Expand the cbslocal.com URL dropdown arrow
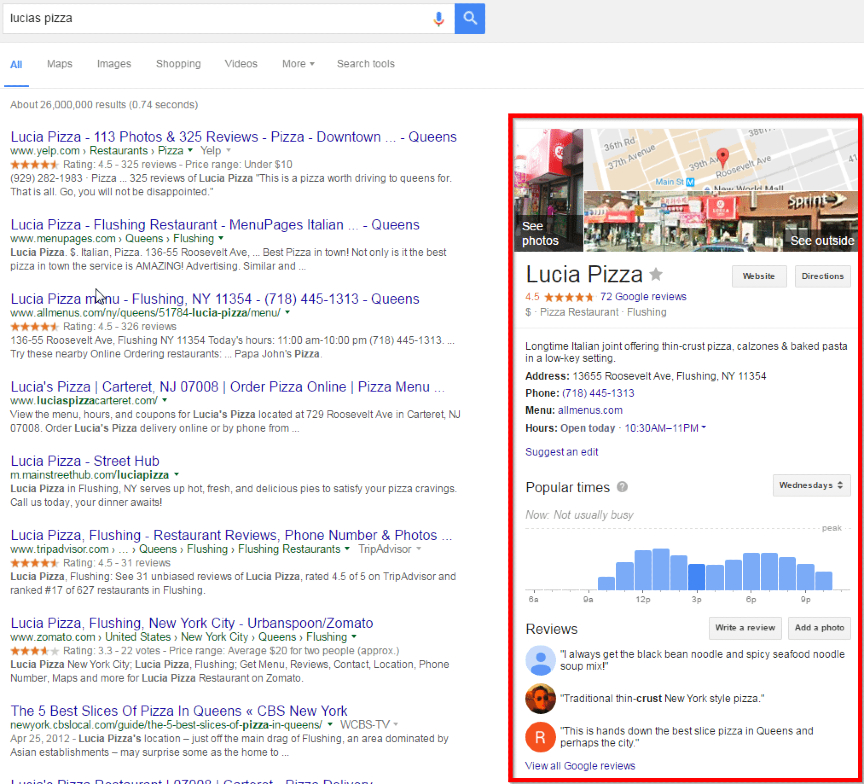Image resolution: width=864 pixels, height=784 pixels. coord(330,724)
